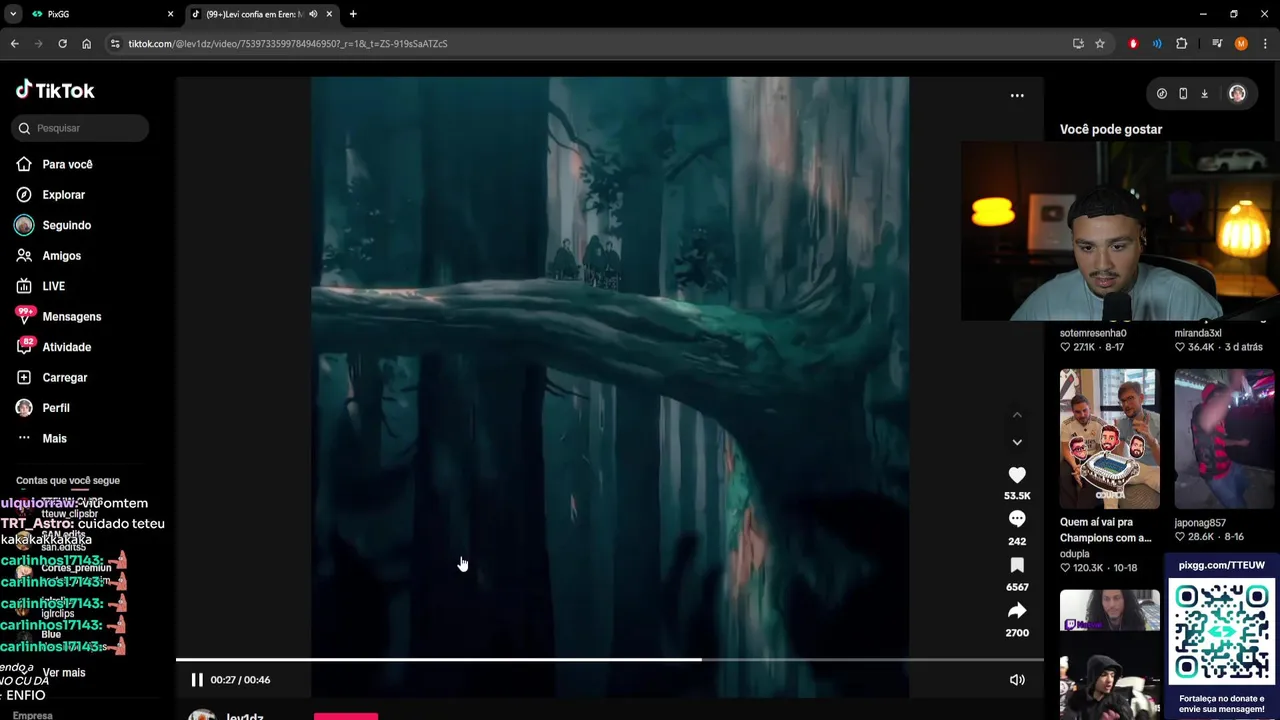
Task: Open the japonag857 video thumbnail
Action: tap(1224, 439)
